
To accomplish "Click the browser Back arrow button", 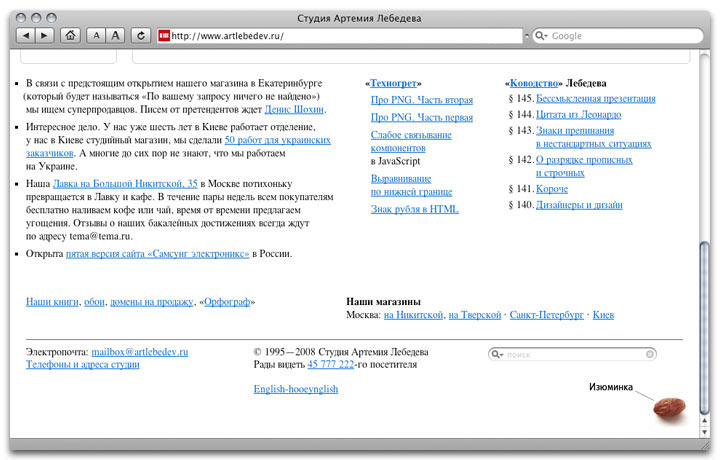I will click(26, 35).
